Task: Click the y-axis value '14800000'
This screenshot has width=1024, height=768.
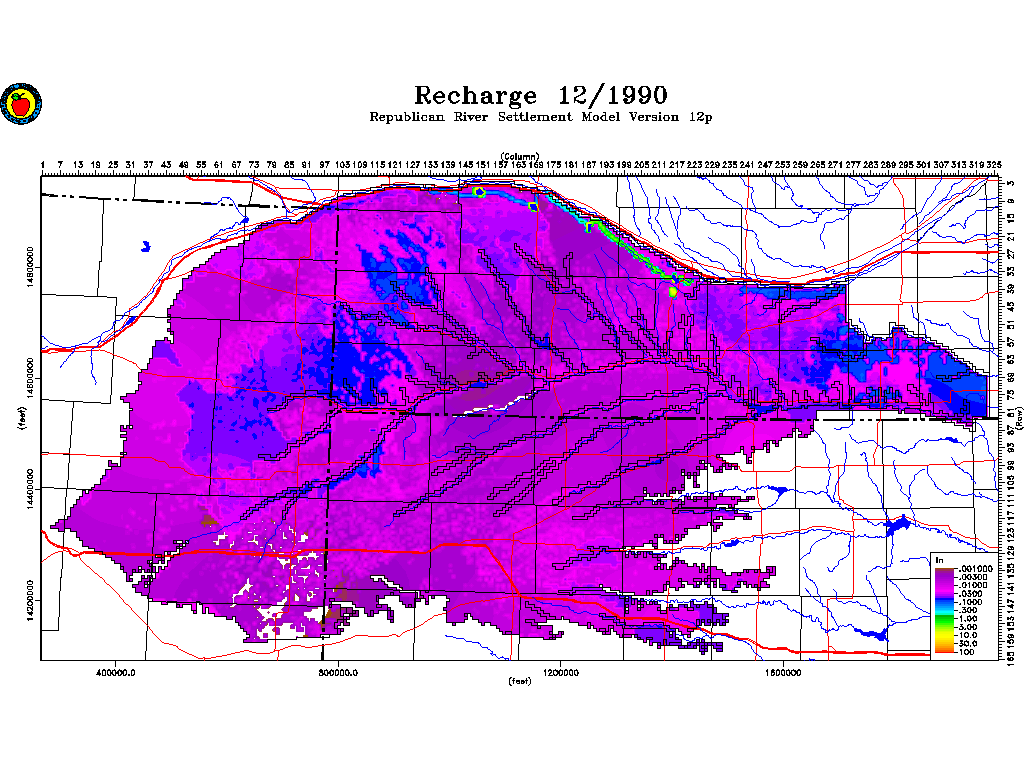Action: pos(30,267)
